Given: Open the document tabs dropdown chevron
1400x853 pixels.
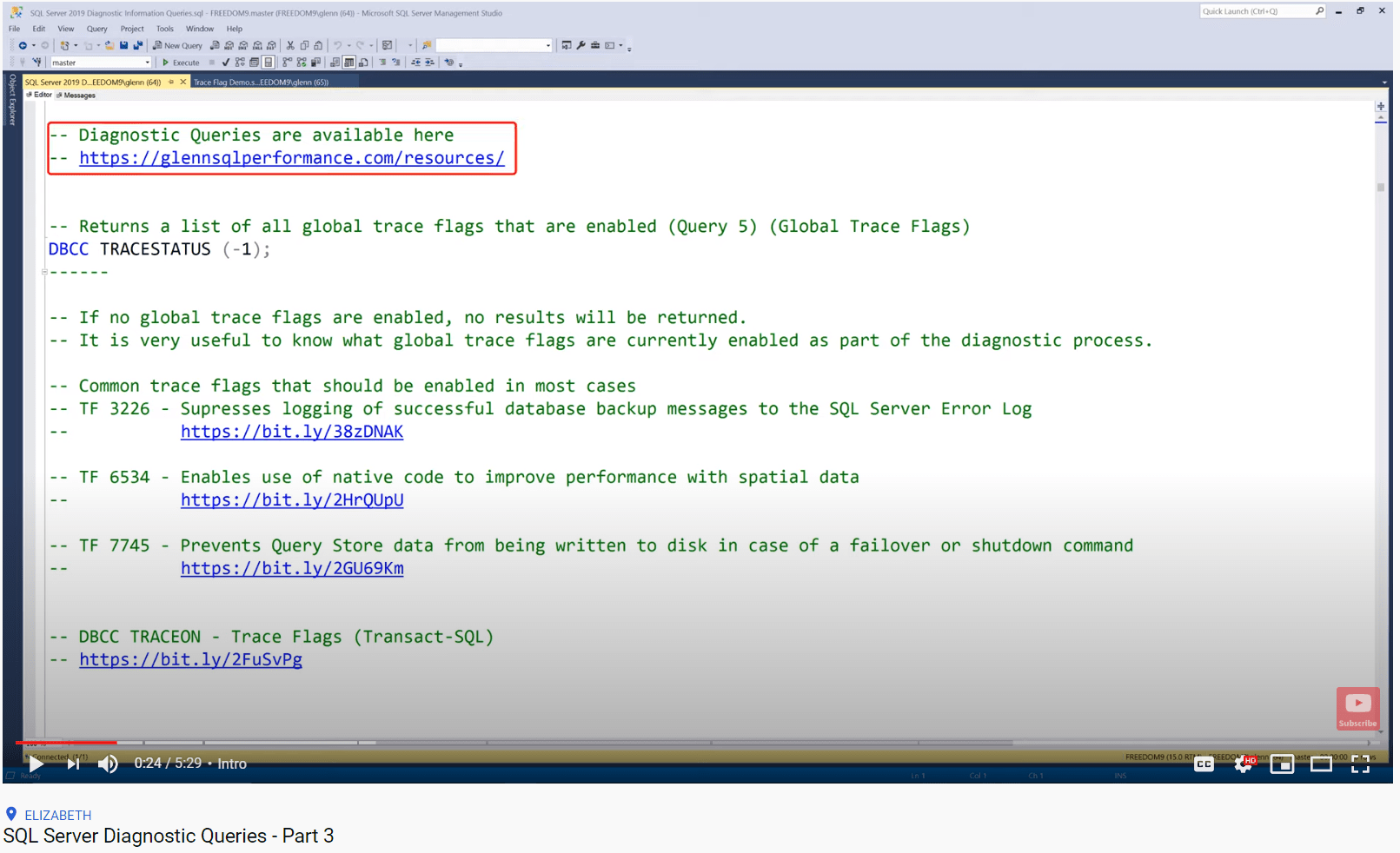Looking at the screenshot, I should click(1384, 81).
